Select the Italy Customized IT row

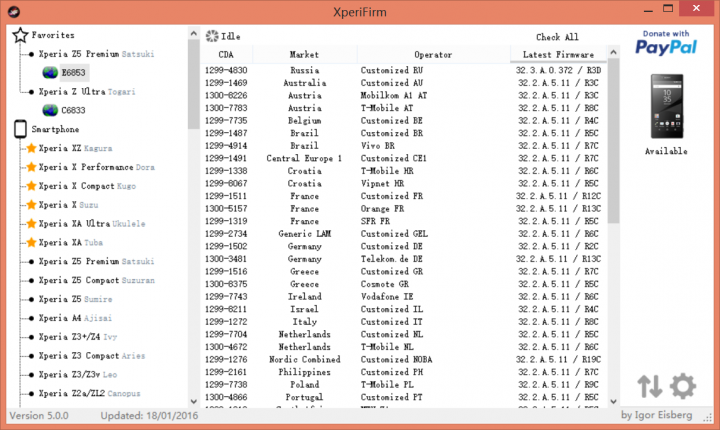click(x=404, y=322)
